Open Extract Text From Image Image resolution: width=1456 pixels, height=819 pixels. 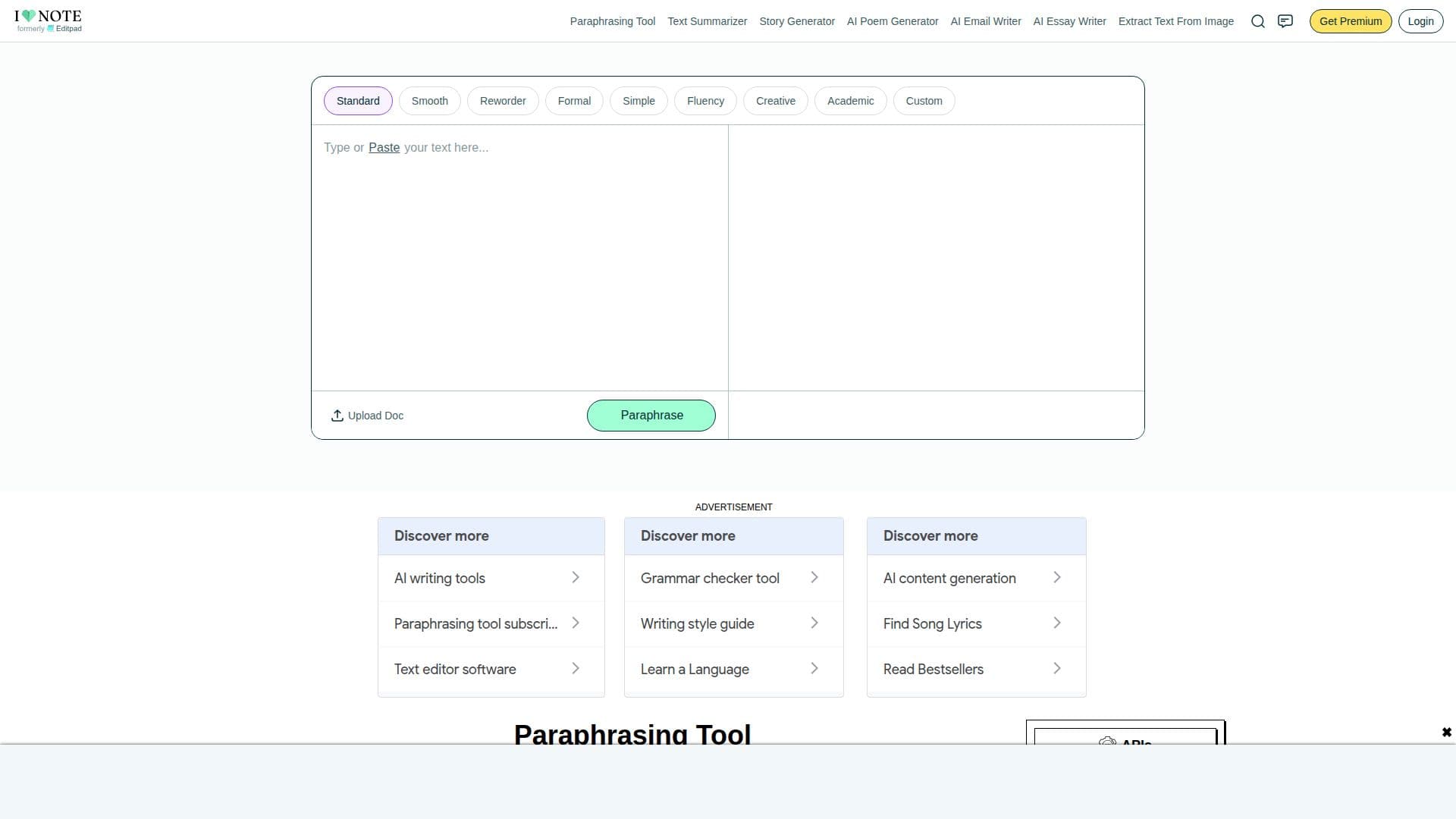click(1175, 21)
